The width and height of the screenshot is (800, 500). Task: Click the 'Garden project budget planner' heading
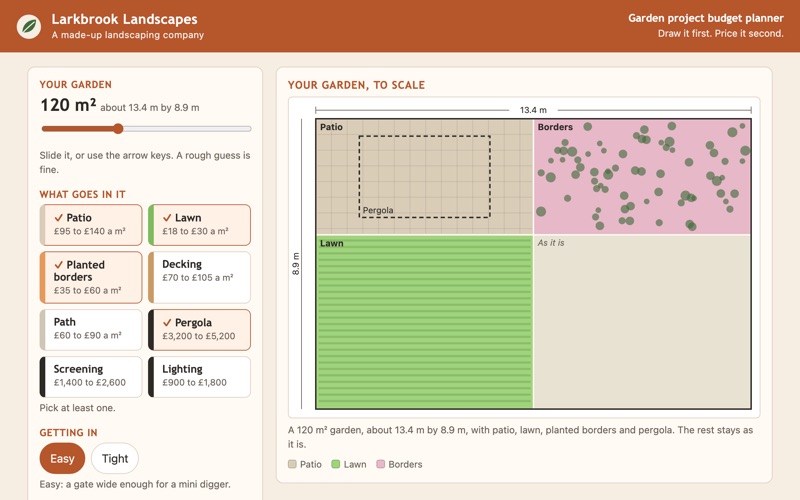coord(706,18)
